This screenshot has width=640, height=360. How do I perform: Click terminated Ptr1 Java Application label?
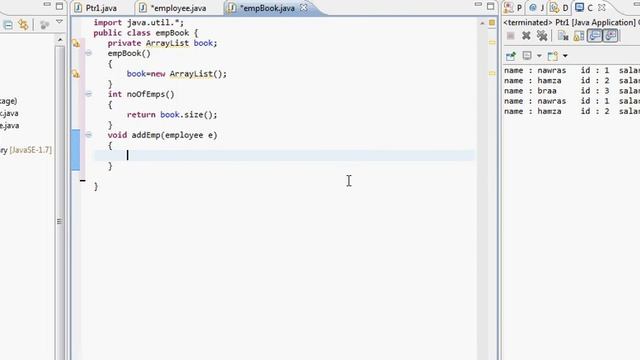click(570, 23)
